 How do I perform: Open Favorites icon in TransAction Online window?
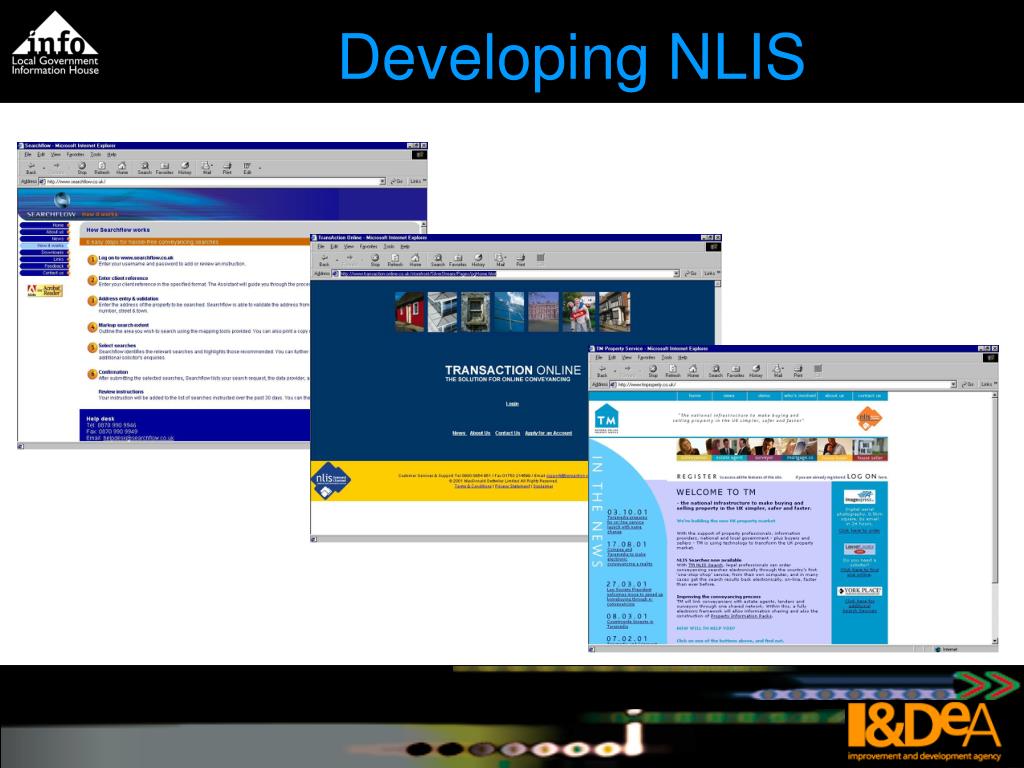(x=458, y=260)
